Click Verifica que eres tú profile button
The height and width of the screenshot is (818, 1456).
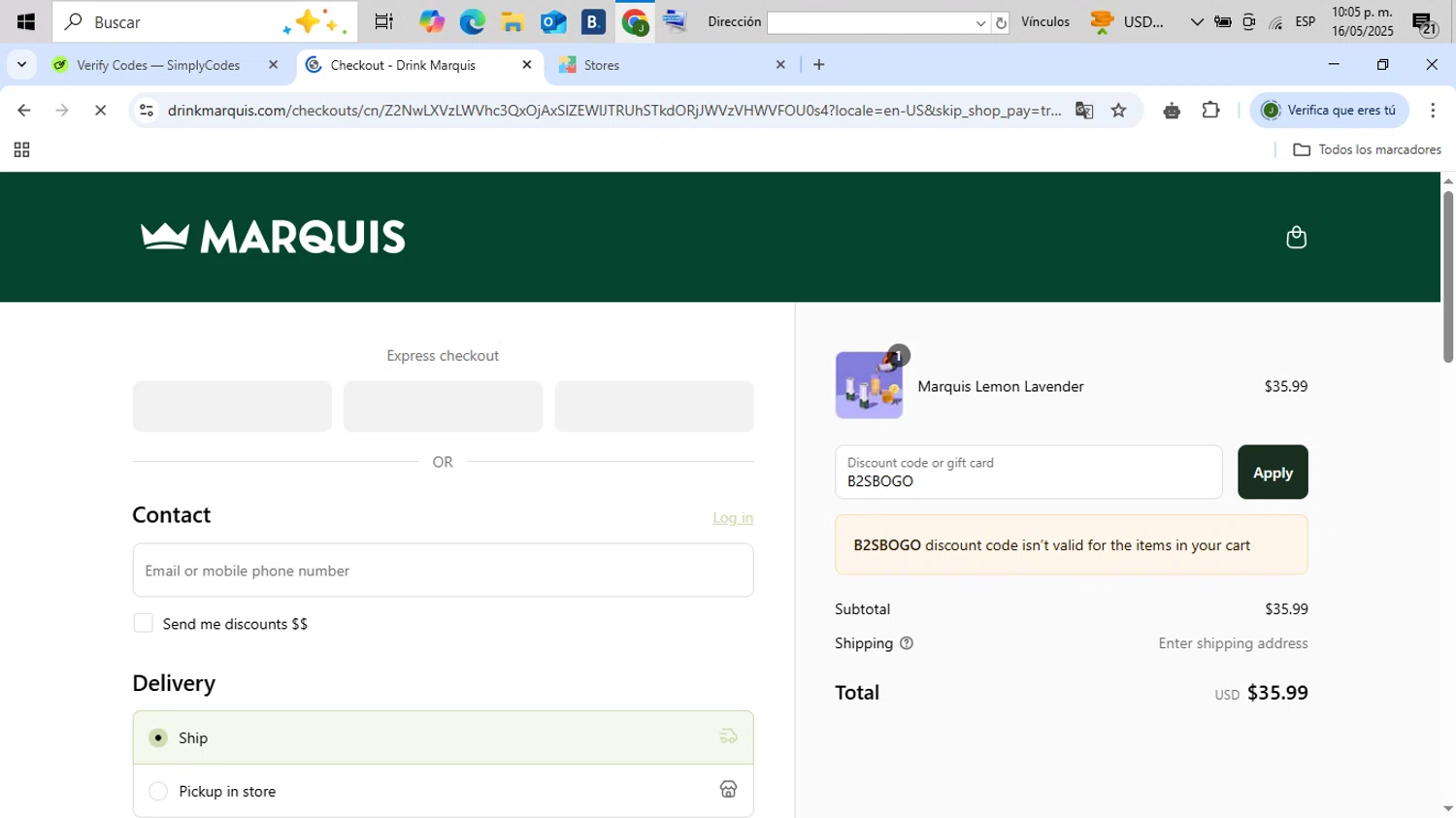[x=1329, y=111]
